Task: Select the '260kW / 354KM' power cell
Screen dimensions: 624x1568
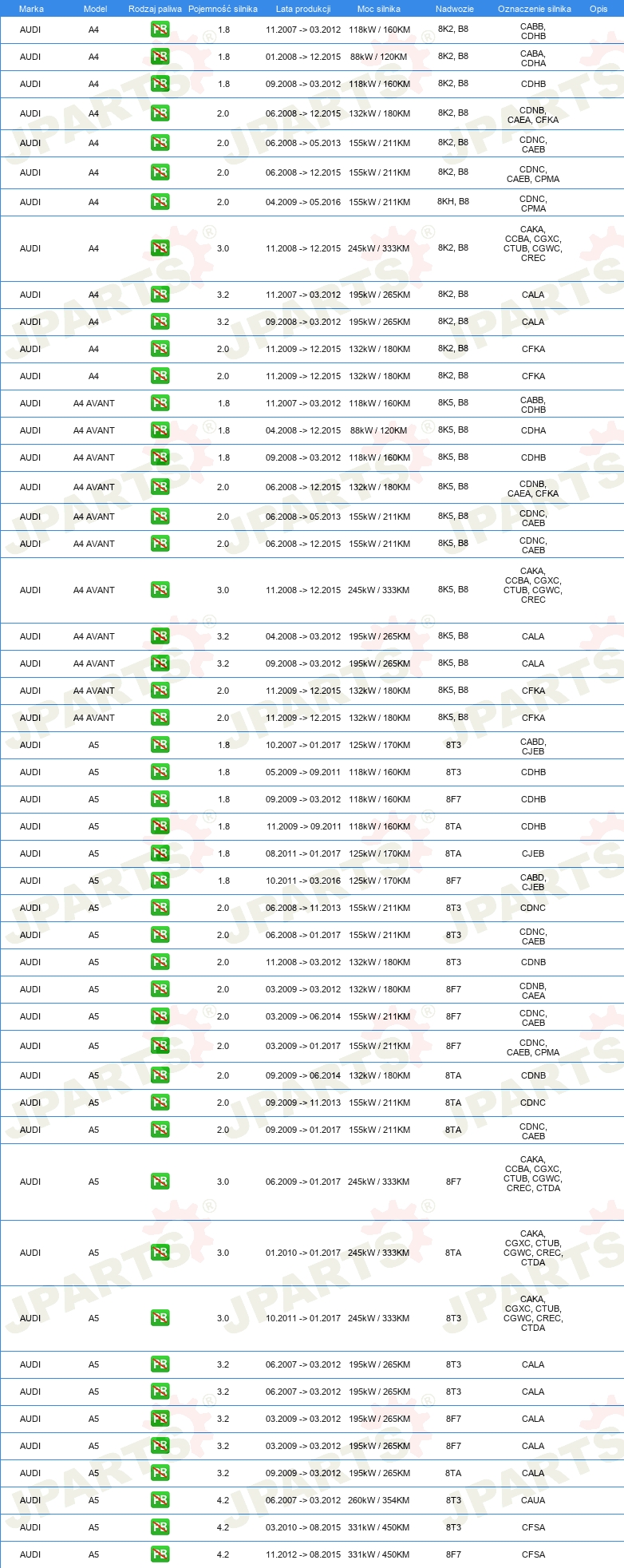Action: pyautogui.click(x=379, y=1500)
